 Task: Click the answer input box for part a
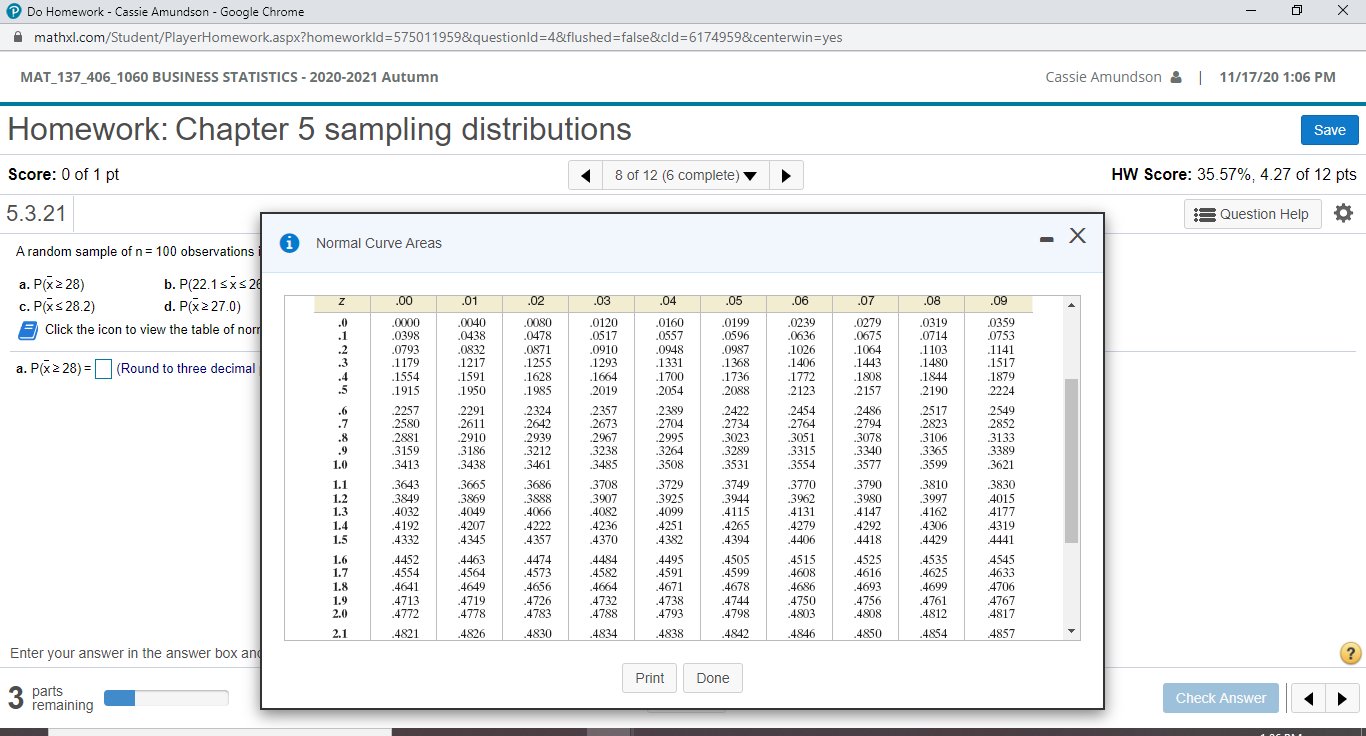pyautogui.click(x=103, y=368)
